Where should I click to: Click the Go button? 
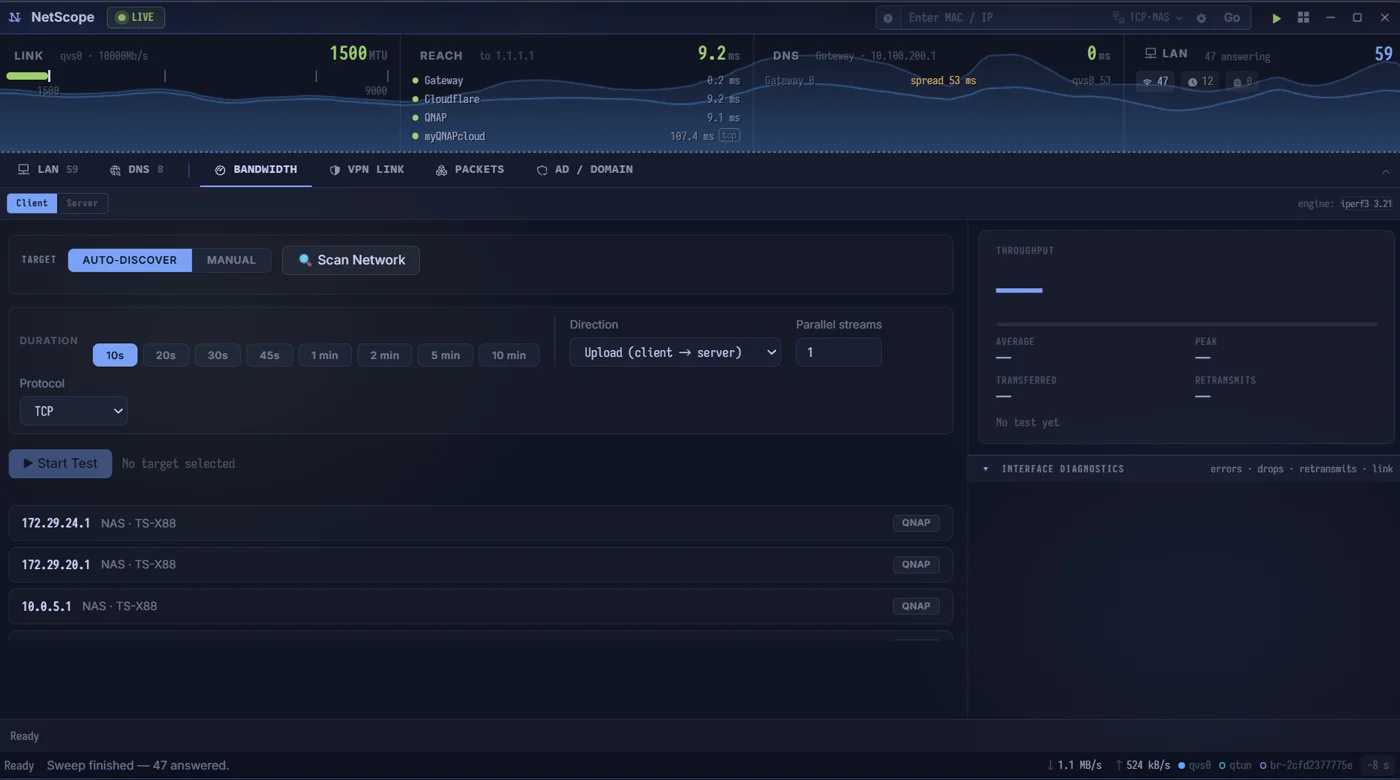tap(1232, 18)
